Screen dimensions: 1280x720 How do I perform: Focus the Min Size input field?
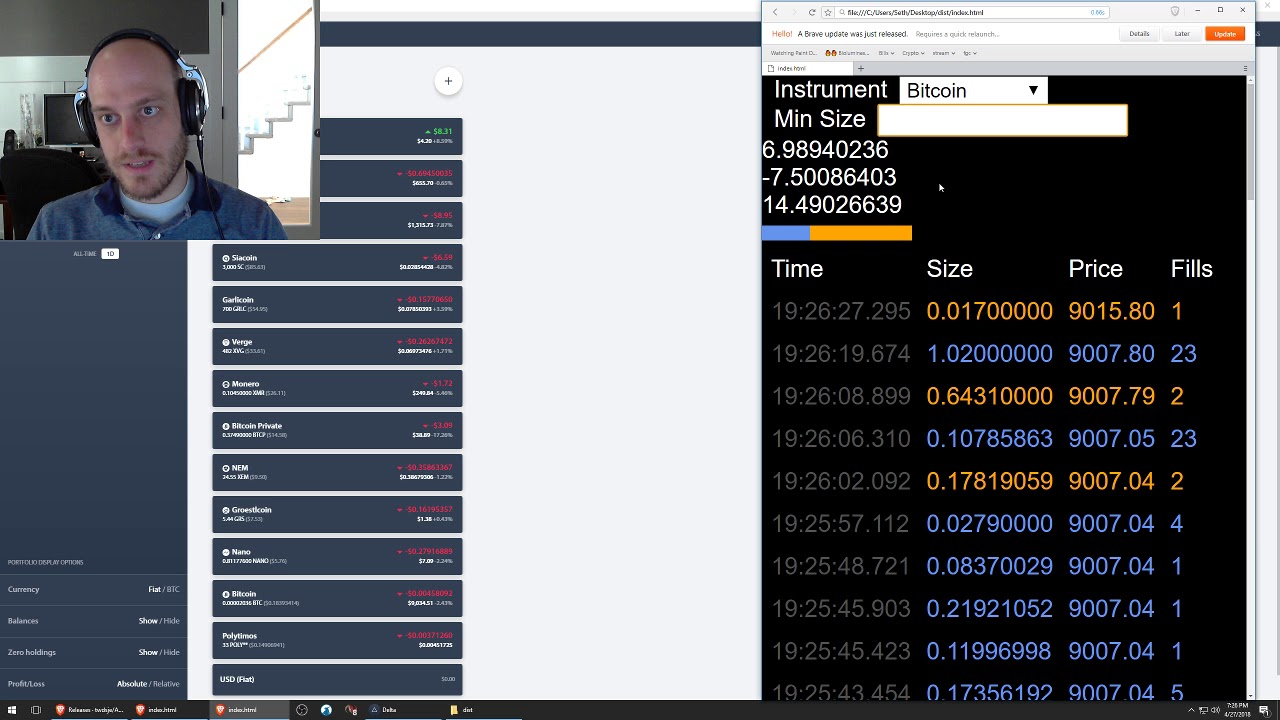1002,120
